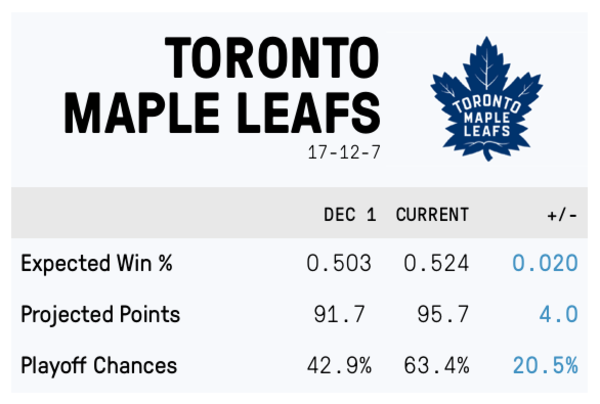The width and height of the screenshot is (600, 404).
Task: Click the 0.020 change value
Action: click(x=545, y=264)
